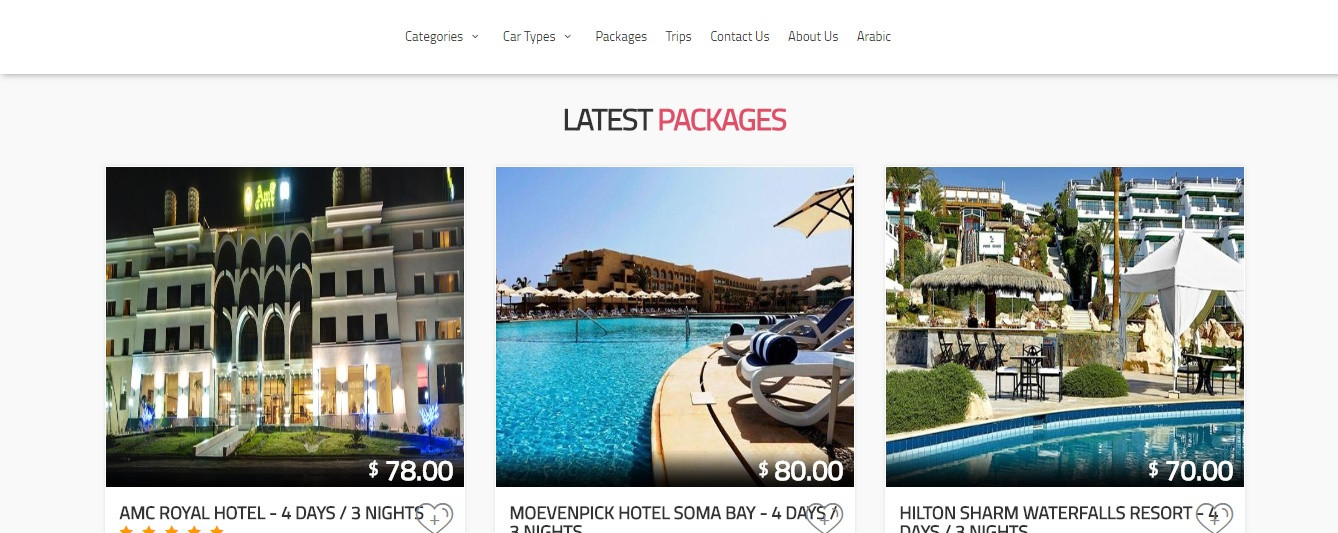Image resolution: width=1338 pixels, height=533 pixels.
Task: Click heart icon on Moevenpick Soma Bay package
Action: 824,518
